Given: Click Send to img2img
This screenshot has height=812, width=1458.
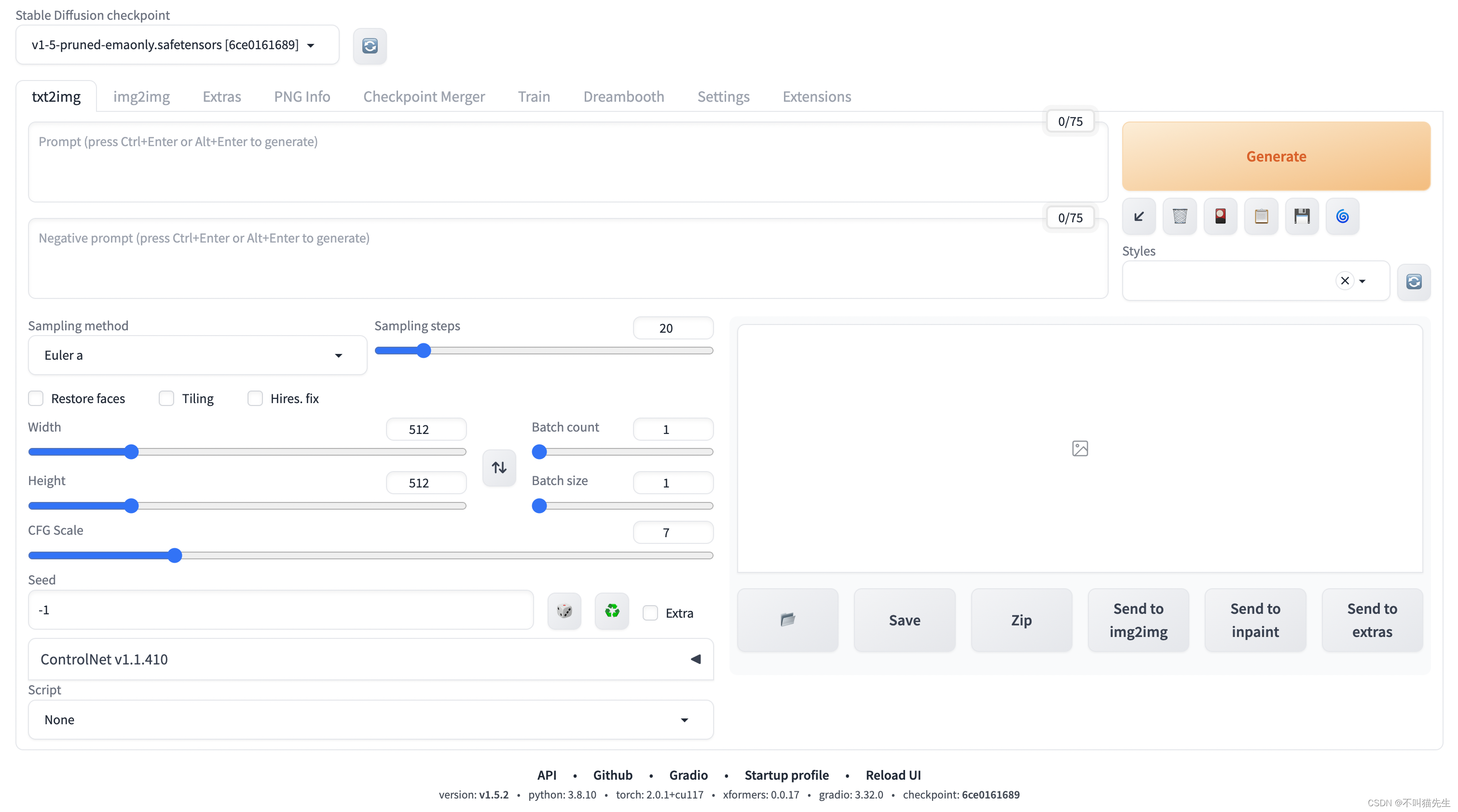Looking at the screenshot, I should point(1138,620).
